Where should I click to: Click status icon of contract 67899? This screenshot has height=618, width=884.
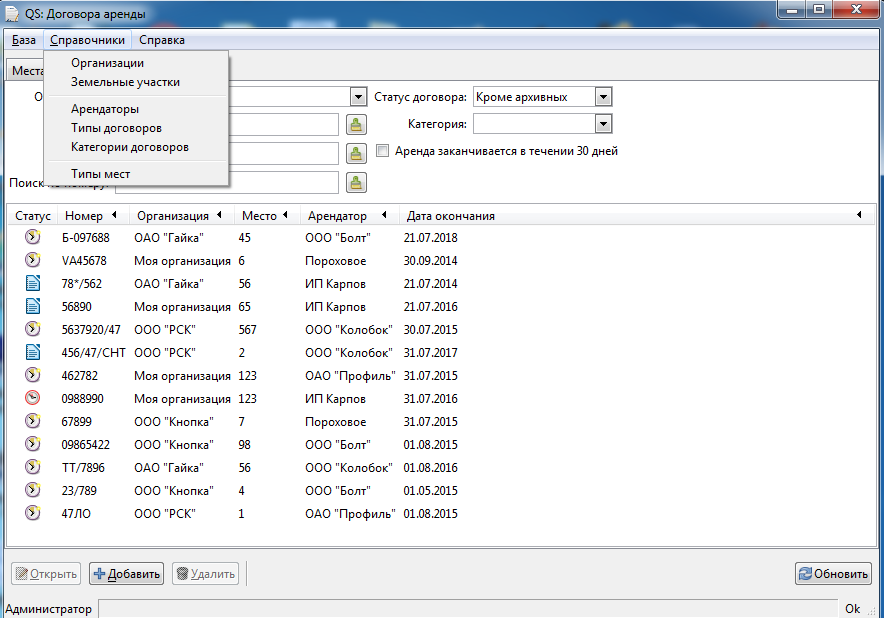[33, 421]
